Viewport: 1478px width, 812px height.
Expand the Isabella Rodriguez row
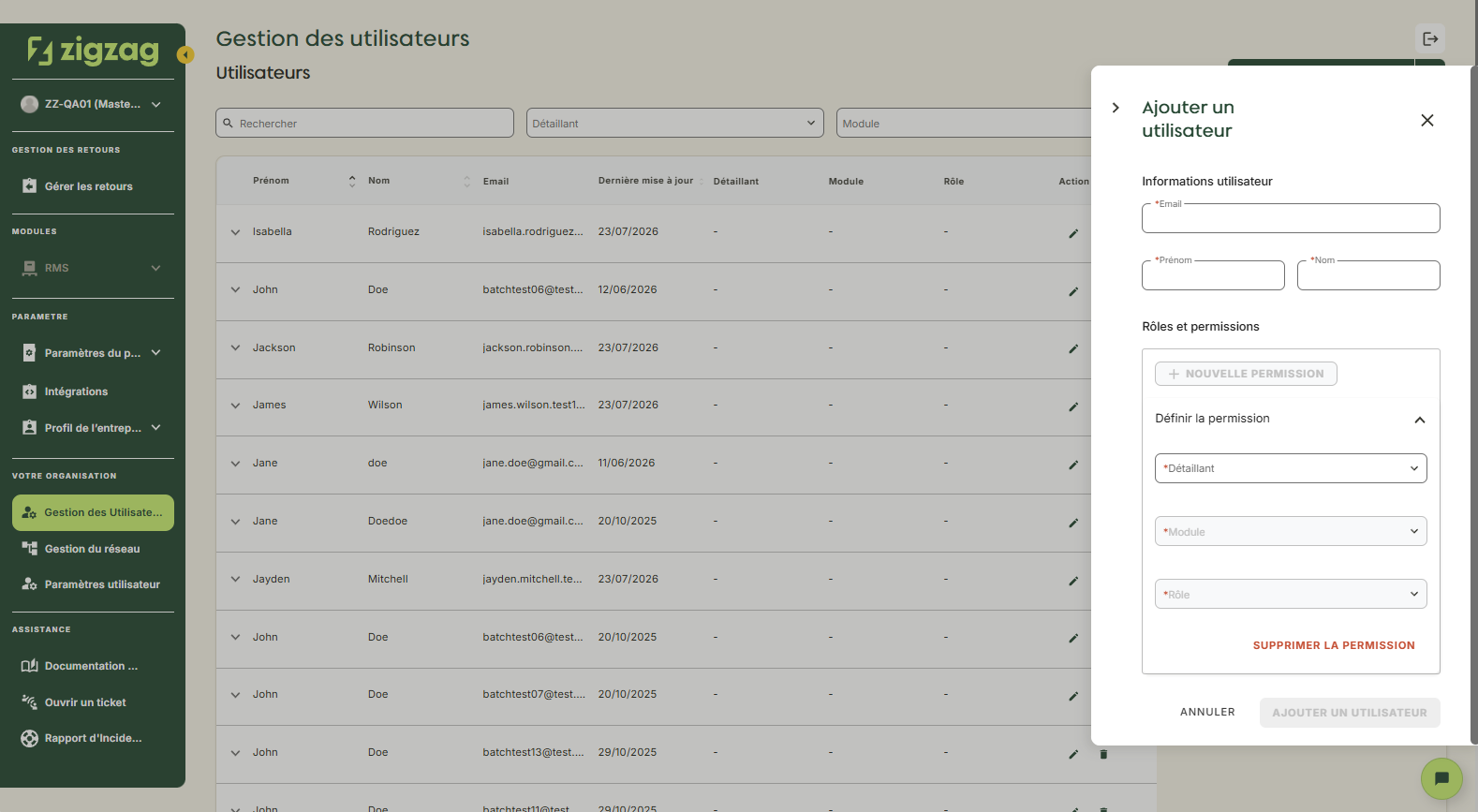(x=235, y=232)
